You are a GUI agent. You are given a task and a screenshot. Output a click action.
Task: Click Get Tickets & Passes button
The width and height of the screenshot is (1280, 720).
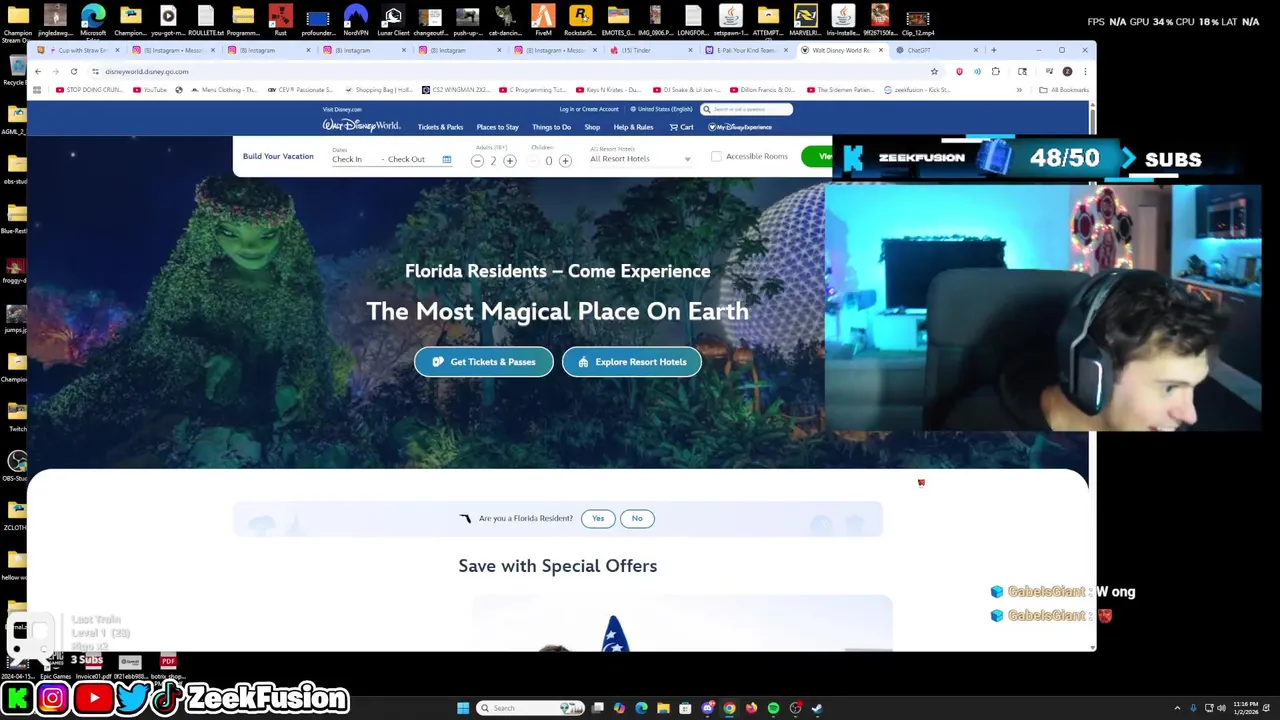[x=484, y=362]
